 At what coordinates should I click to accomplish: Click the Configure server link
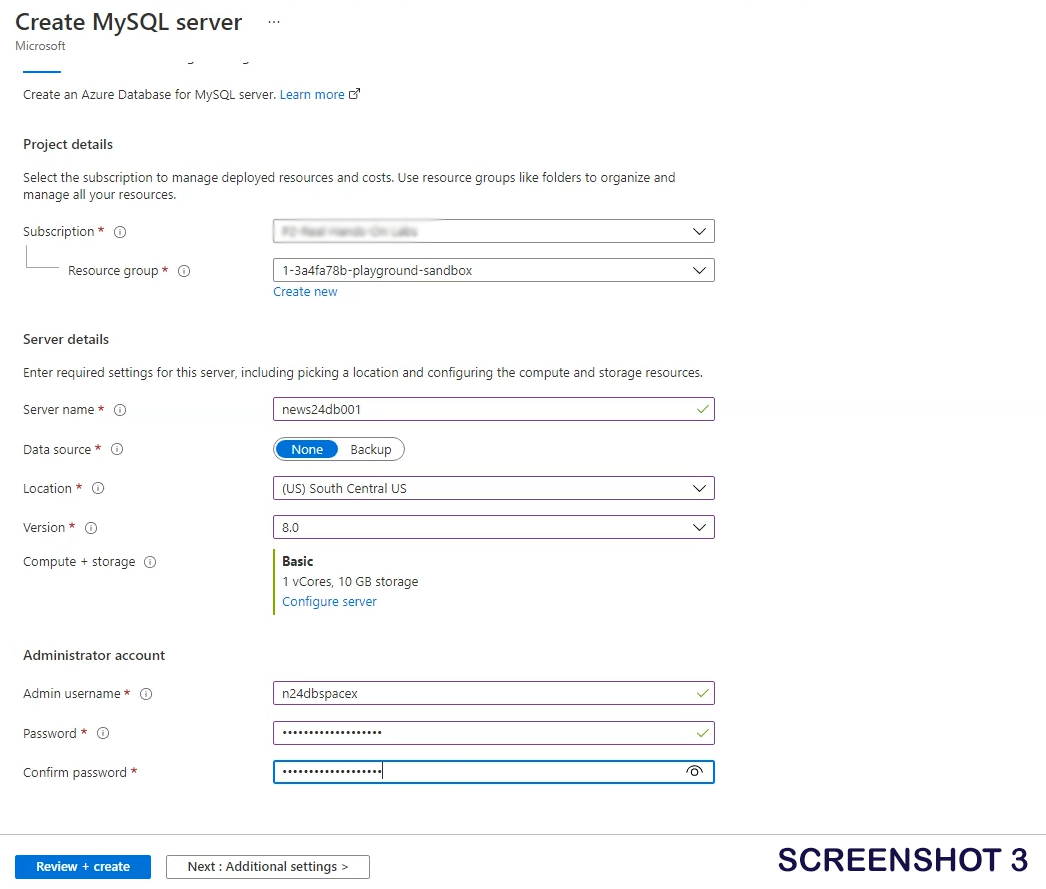click(329, 602)
